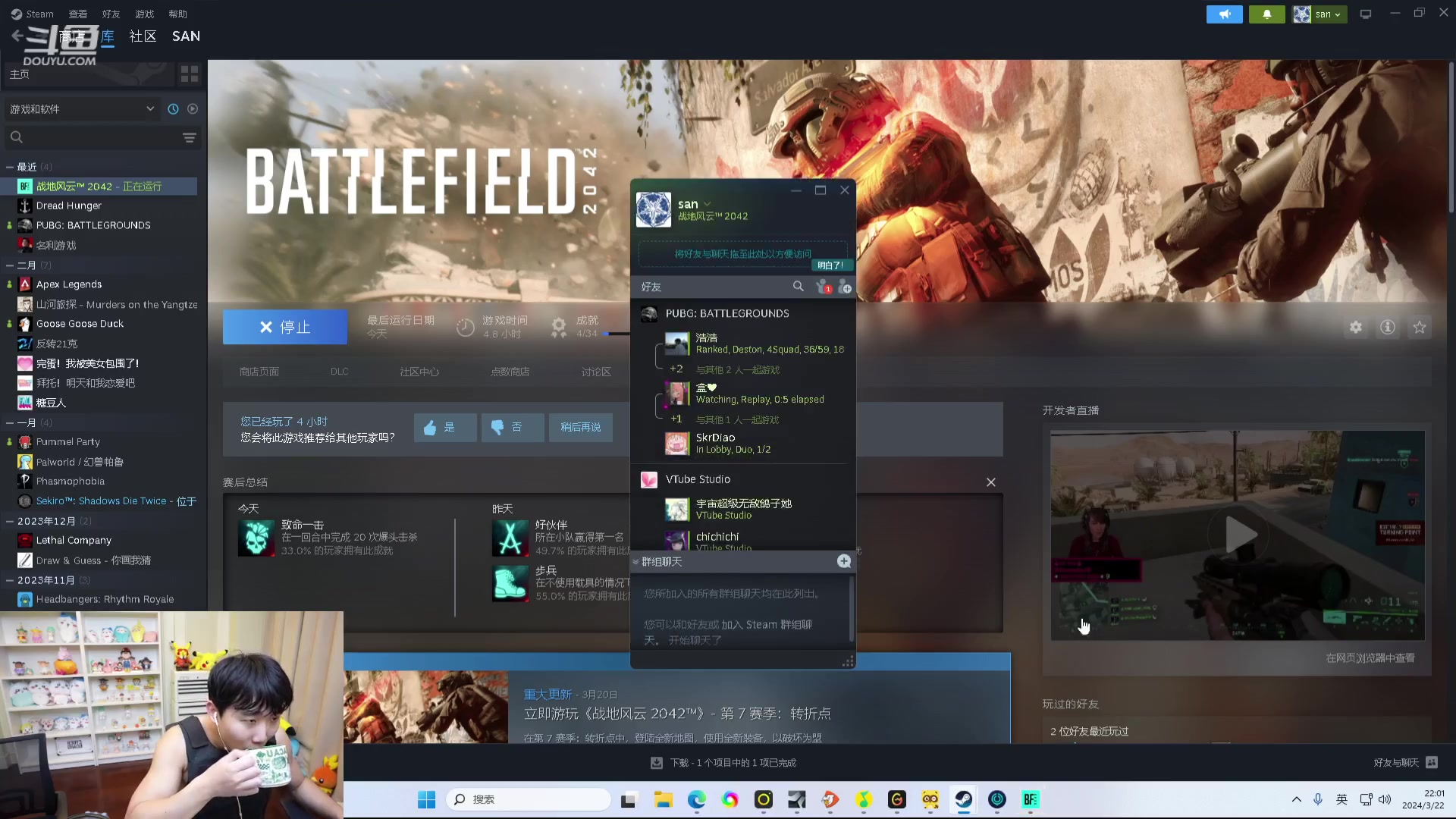Viewport: 1456px width, 819px height.
Task: Collapse the 二月 category
Action: click(10, 265)
